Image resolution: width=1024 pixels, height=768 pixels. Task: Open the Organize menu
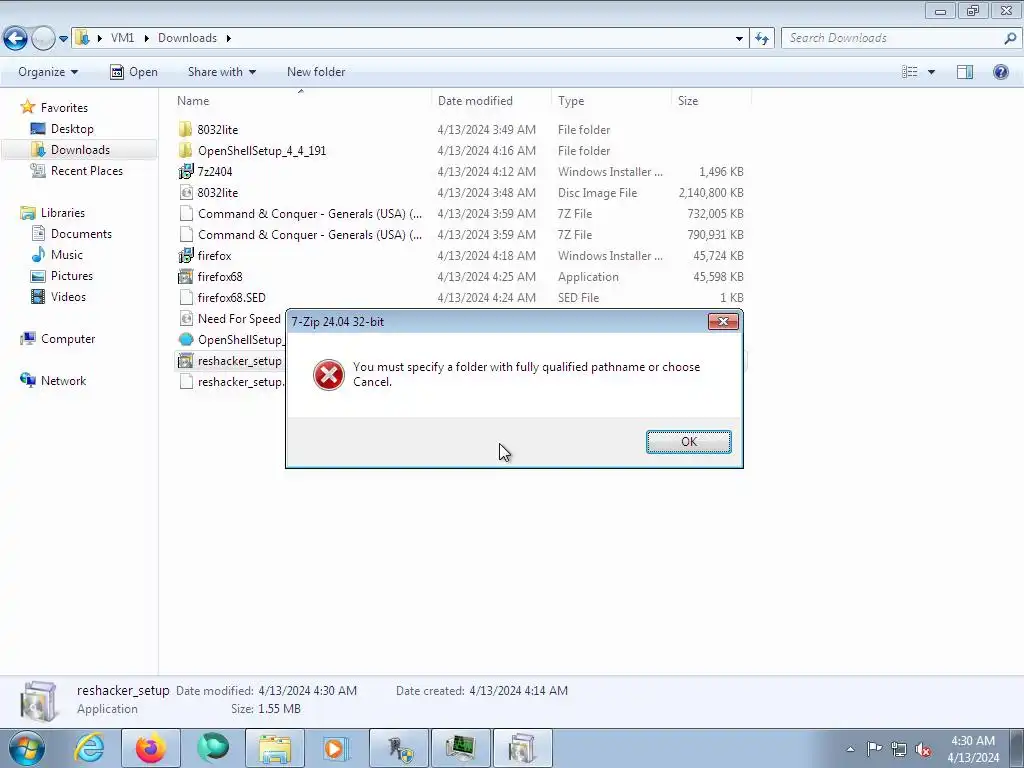(48, 72)
